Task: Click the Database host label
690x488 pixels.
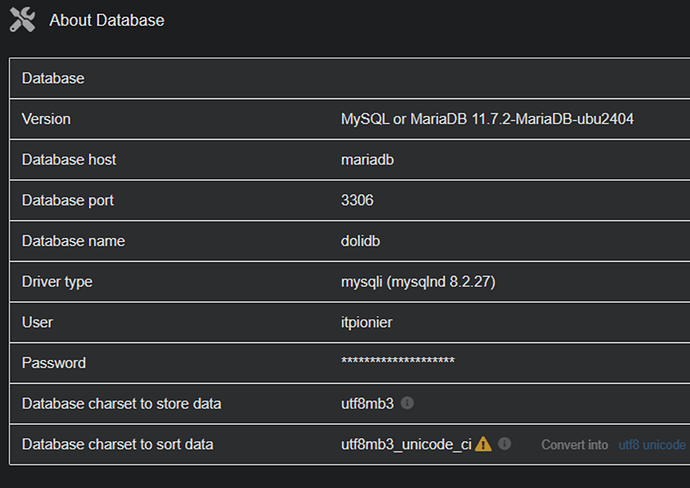Action: [x=69, y=159]
